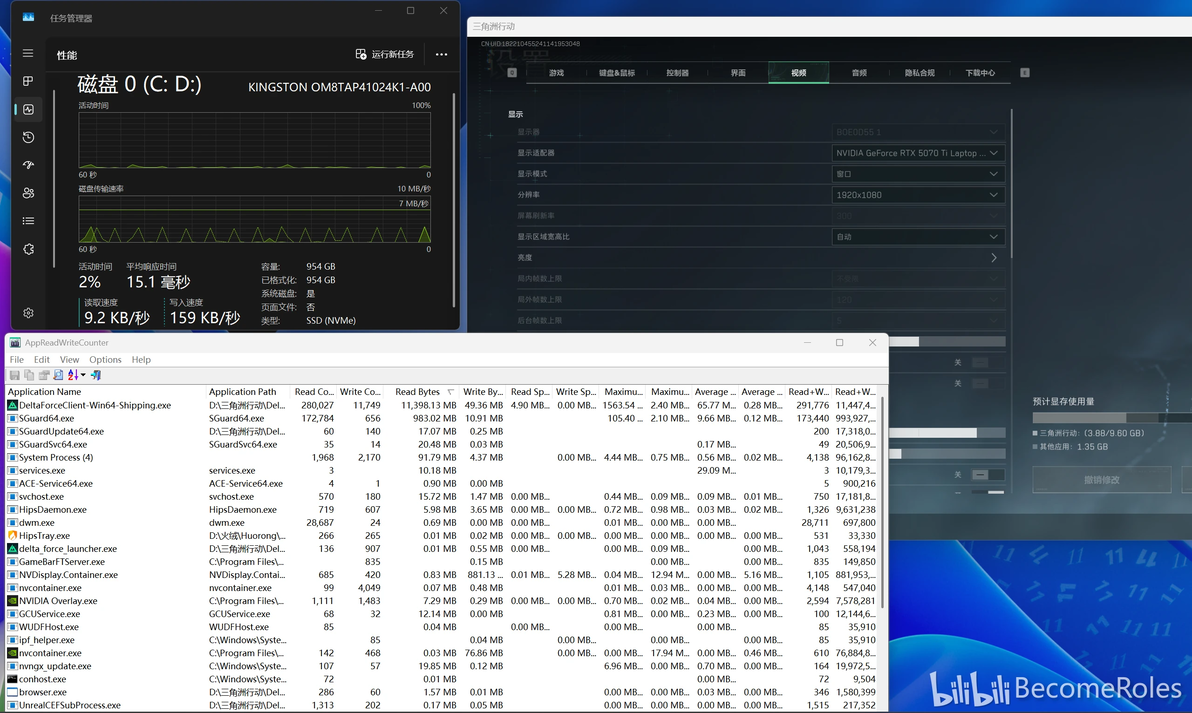Open App history icon in Task Manager
Viewport: 1192px width, 713px height.
(x=28, y=138)
